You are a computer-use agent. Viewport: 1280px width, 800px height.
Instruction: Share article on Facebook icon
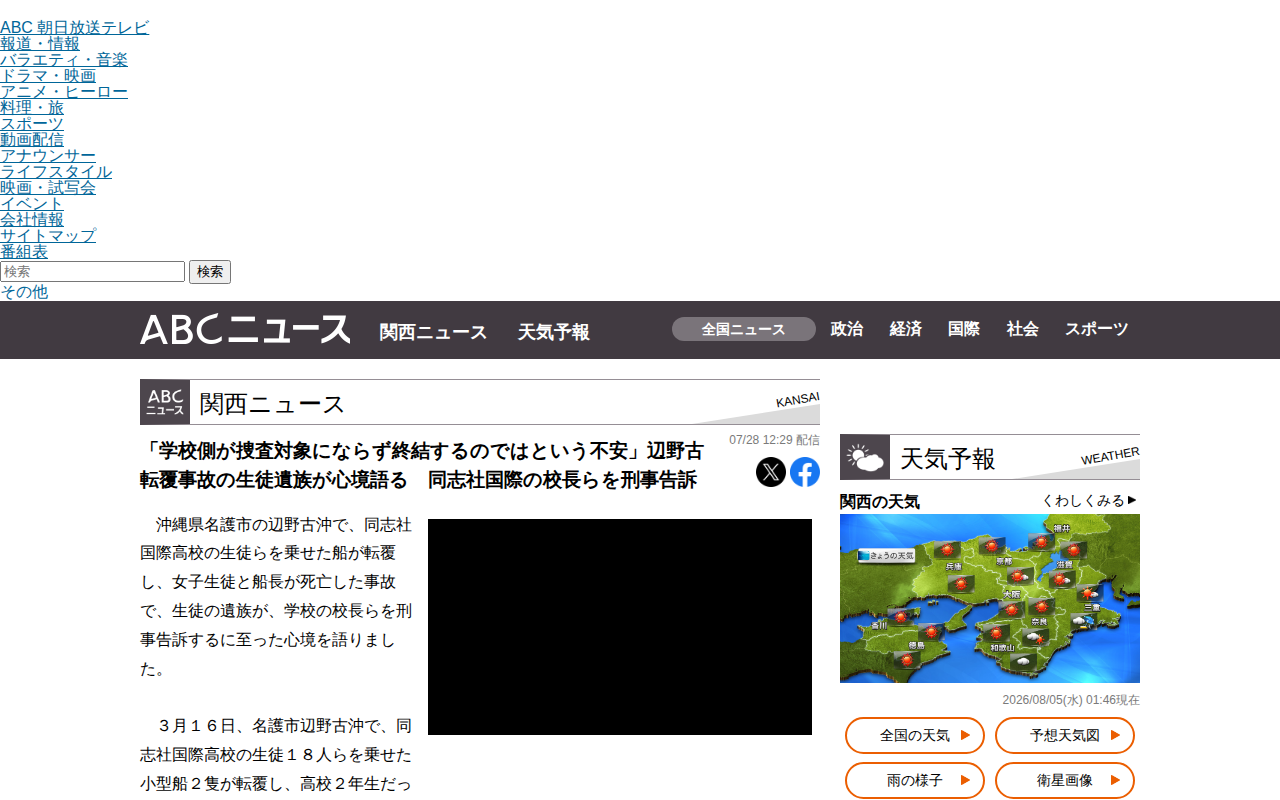click(805, 472)
